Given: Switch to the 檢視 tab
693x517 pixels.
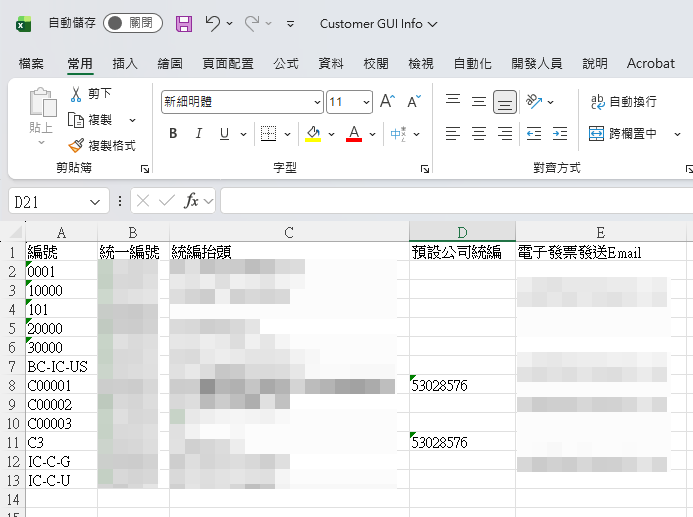Looking at the screenshot, I should click(421, 64).
